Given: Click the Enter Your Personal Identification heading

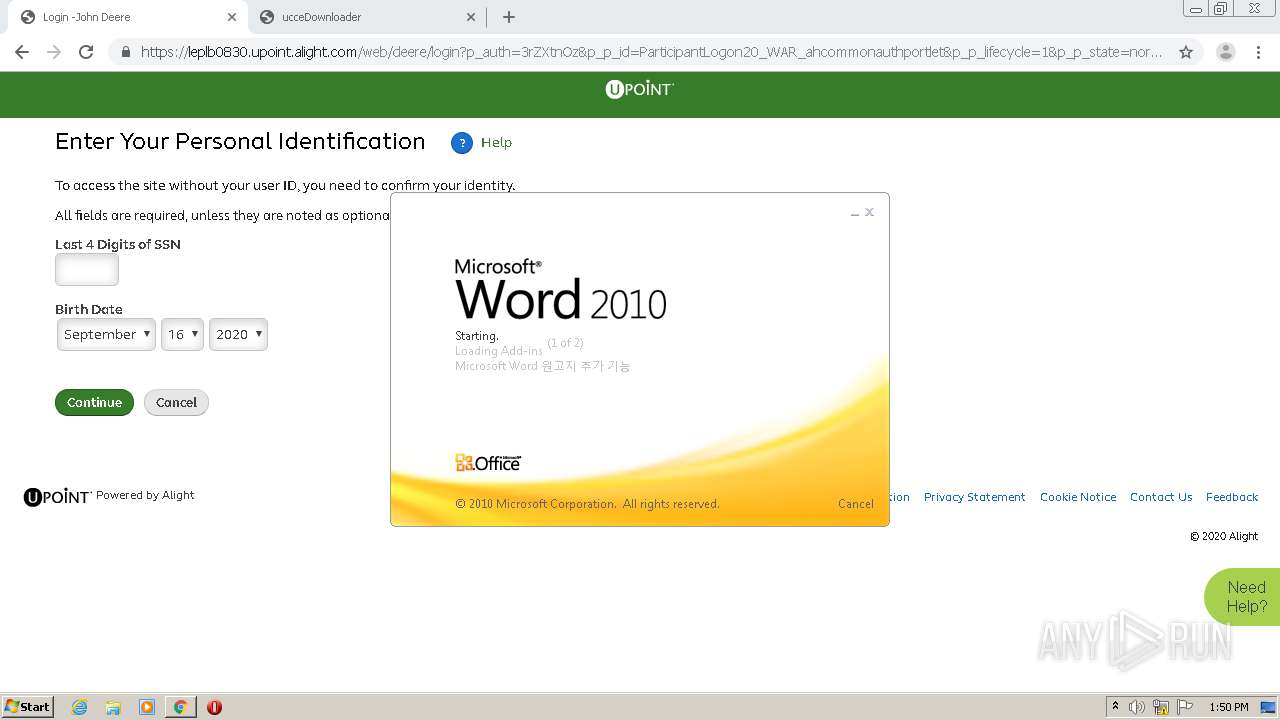Looking at the screenshot, I should point(240,141).
